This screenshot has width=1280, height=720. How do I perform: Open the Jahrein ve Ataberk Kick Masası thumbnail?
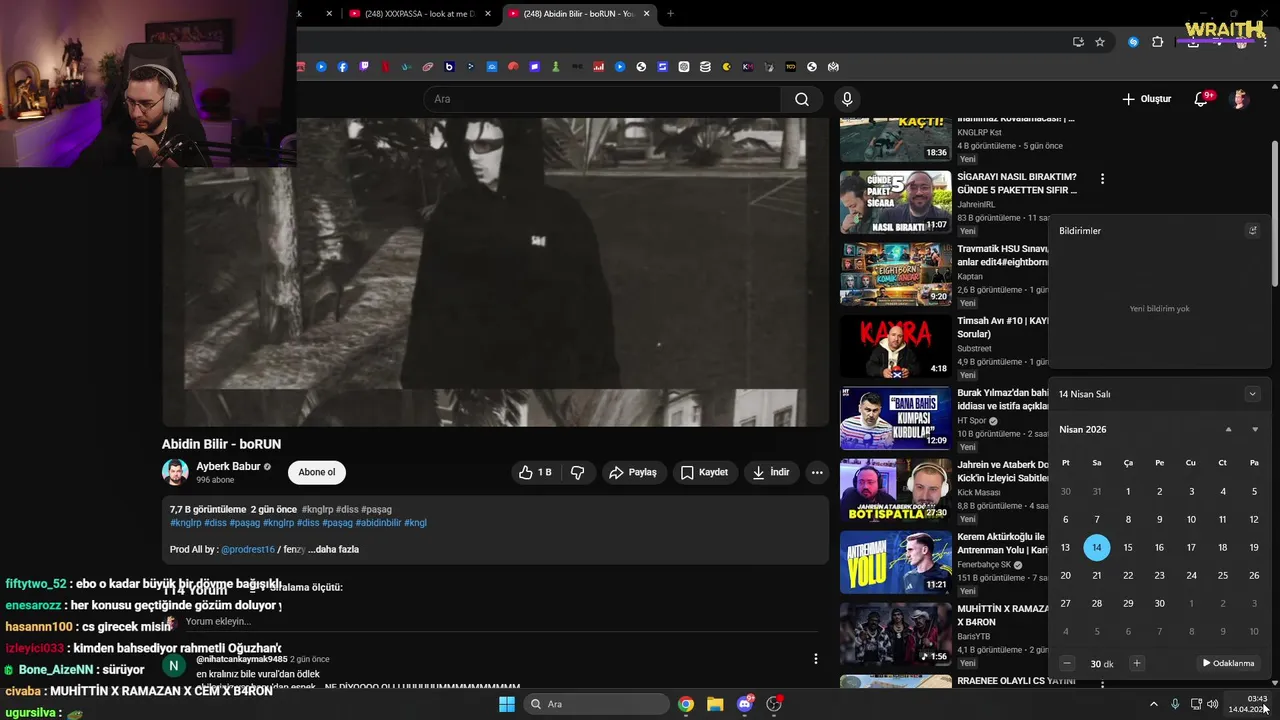coord(895,490)
